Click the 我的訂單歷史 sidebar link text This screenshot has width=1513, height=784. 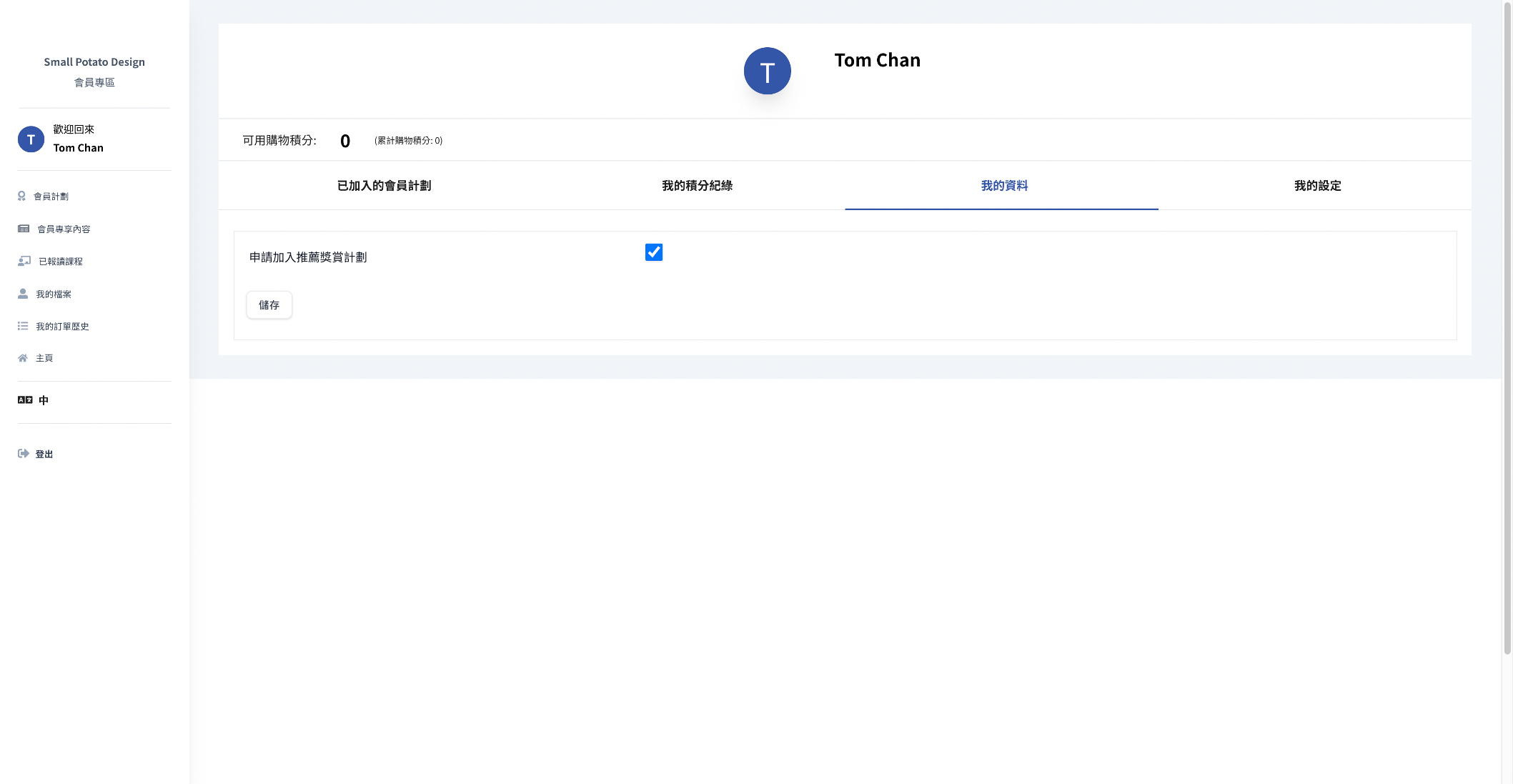click(62, 327)
